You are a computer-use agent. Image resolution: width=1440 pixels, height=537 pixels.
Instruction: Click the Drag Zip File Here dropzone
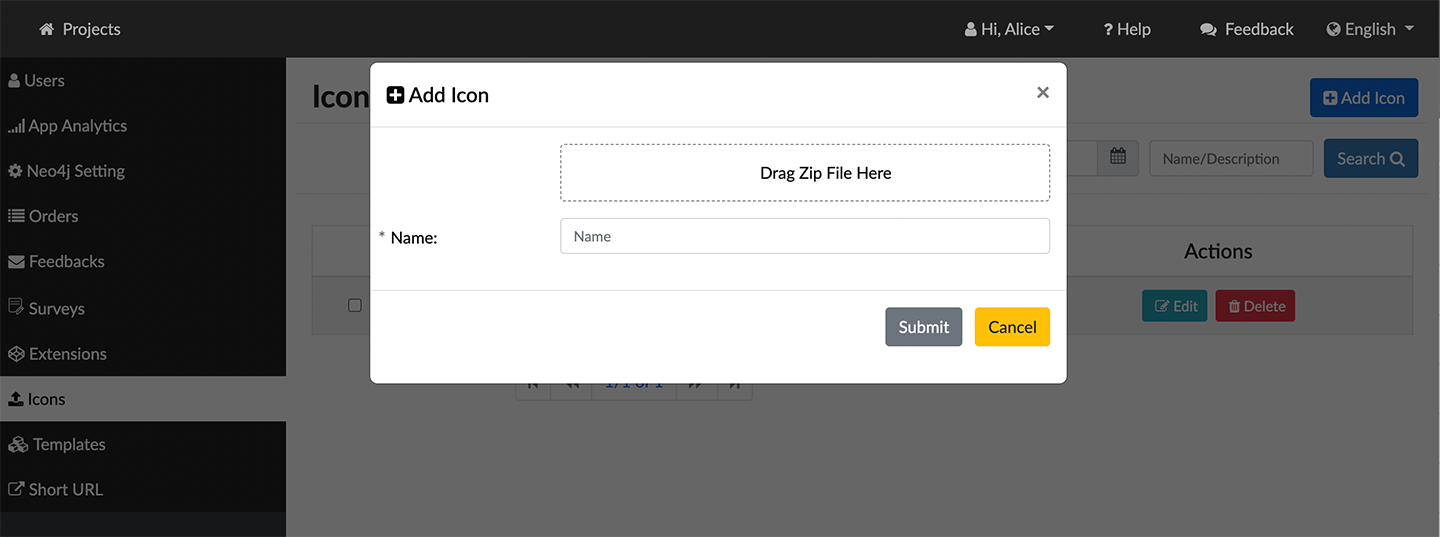click(804, 173)
